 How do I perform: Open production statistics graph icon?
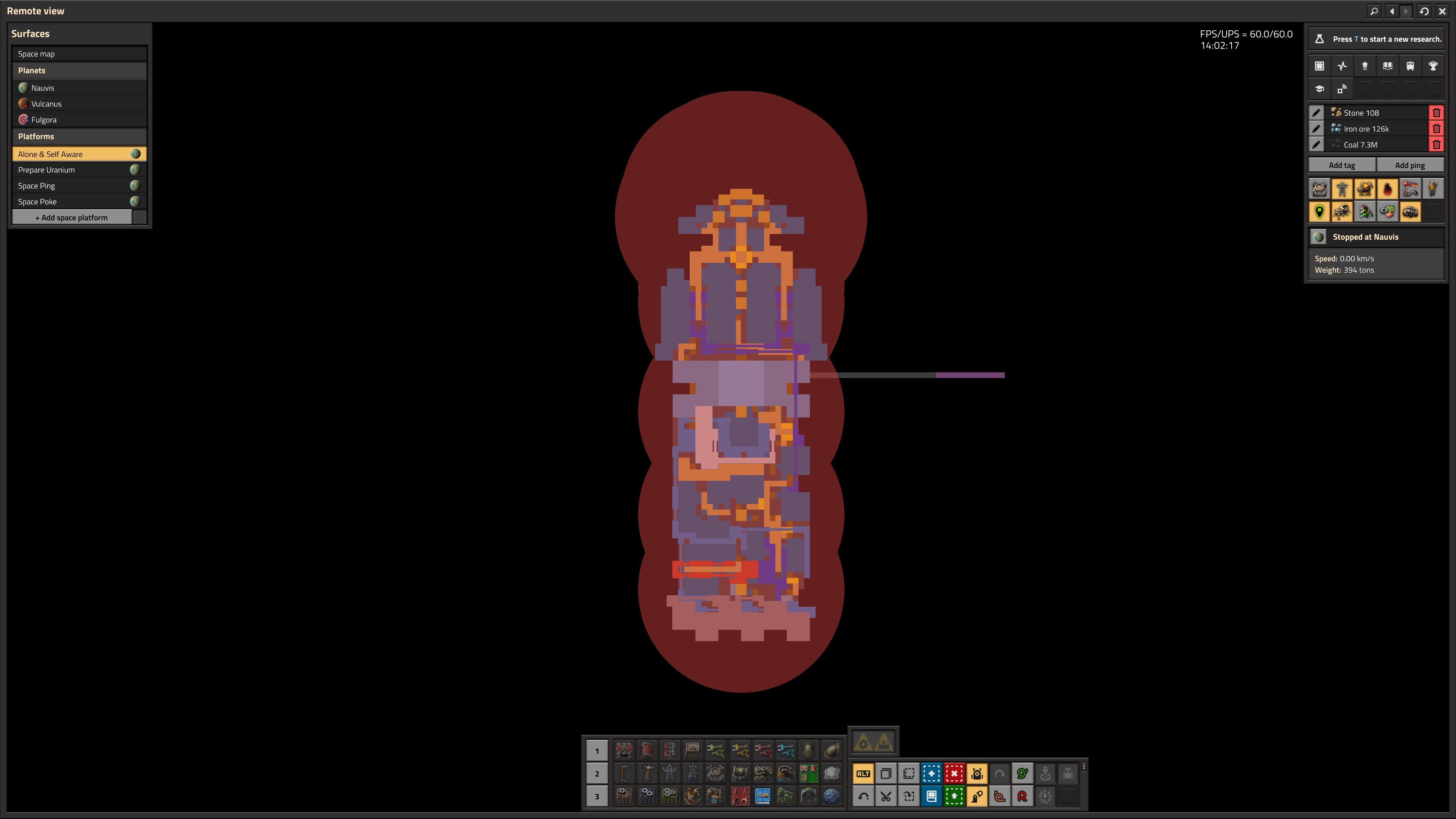1342,66
